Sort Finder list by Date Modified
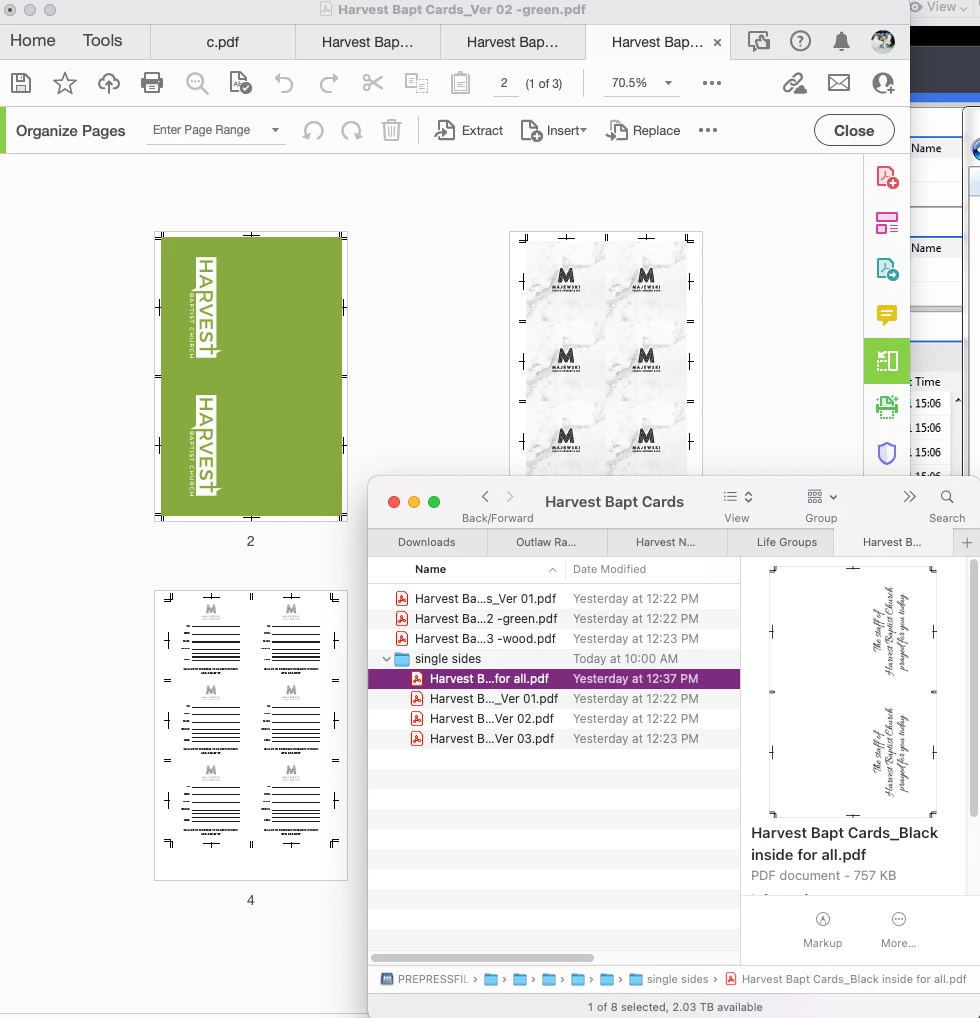 tap(609, 569)
